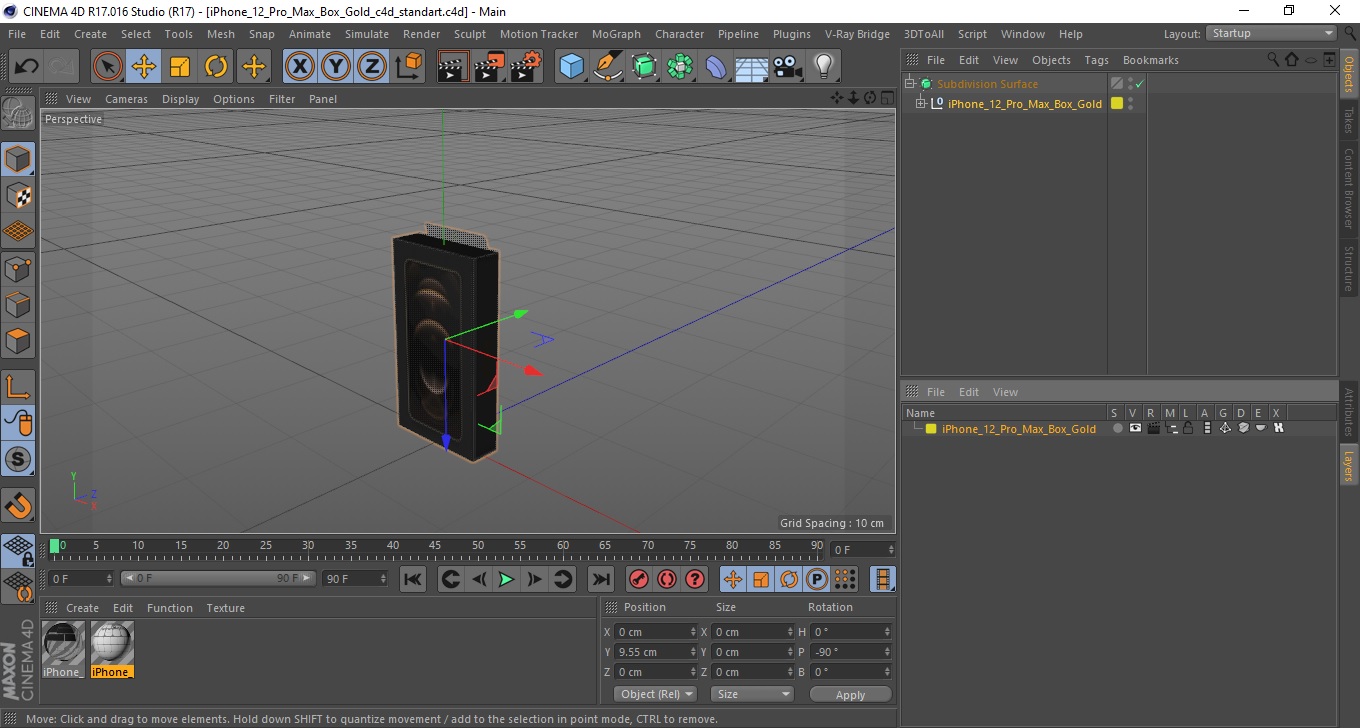
Task: Select second iPhone_ material thumbnail
Action: point(112,649)
